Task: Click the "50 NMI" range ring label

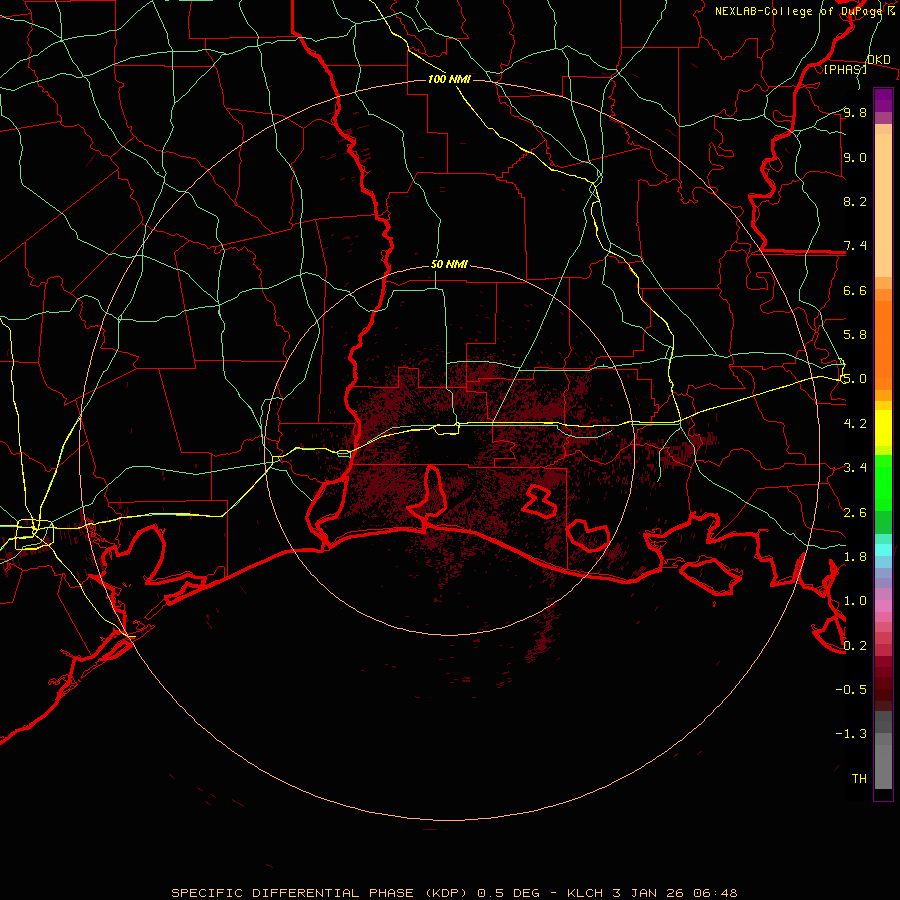Action: pyautogui.click(x=449, y=265)
